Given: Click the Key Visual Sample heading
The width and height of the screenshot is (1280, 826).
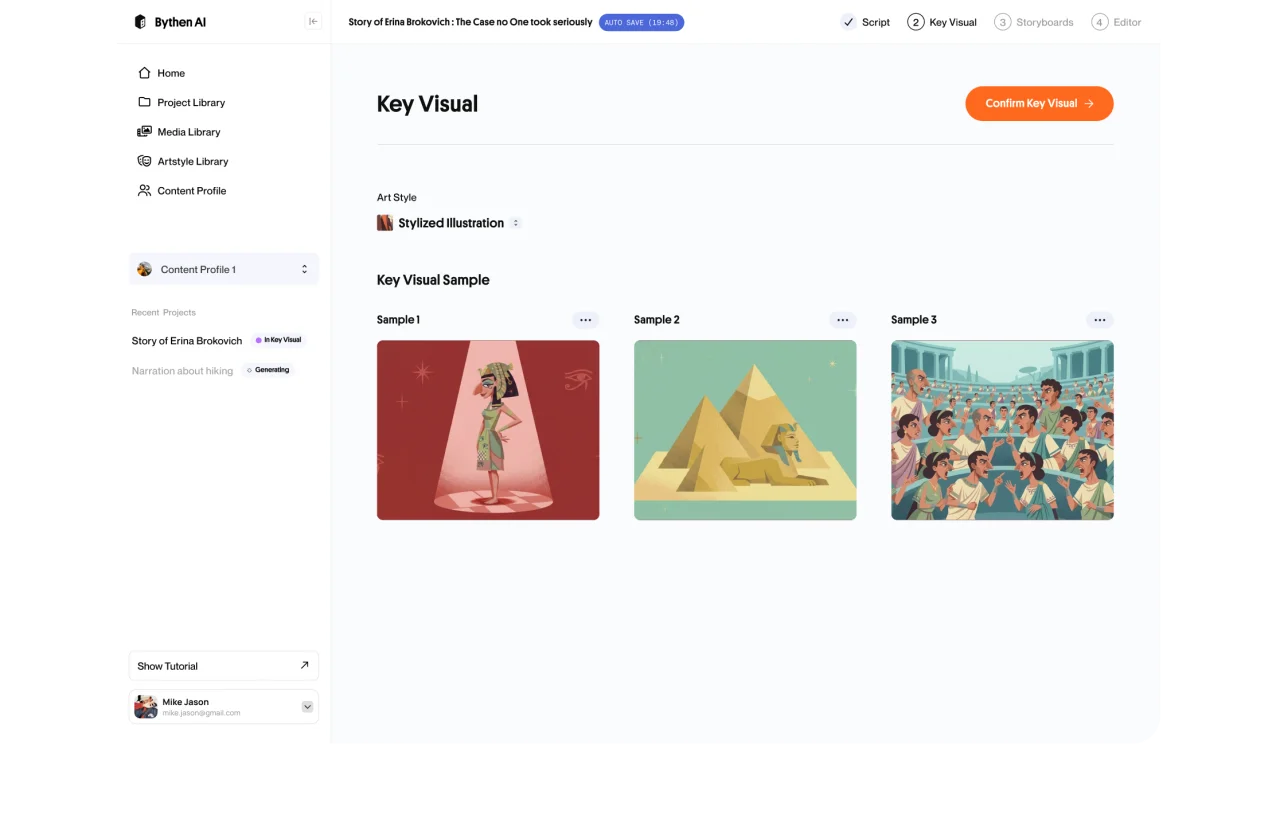Looking at the screenshot, I should 433,280.
